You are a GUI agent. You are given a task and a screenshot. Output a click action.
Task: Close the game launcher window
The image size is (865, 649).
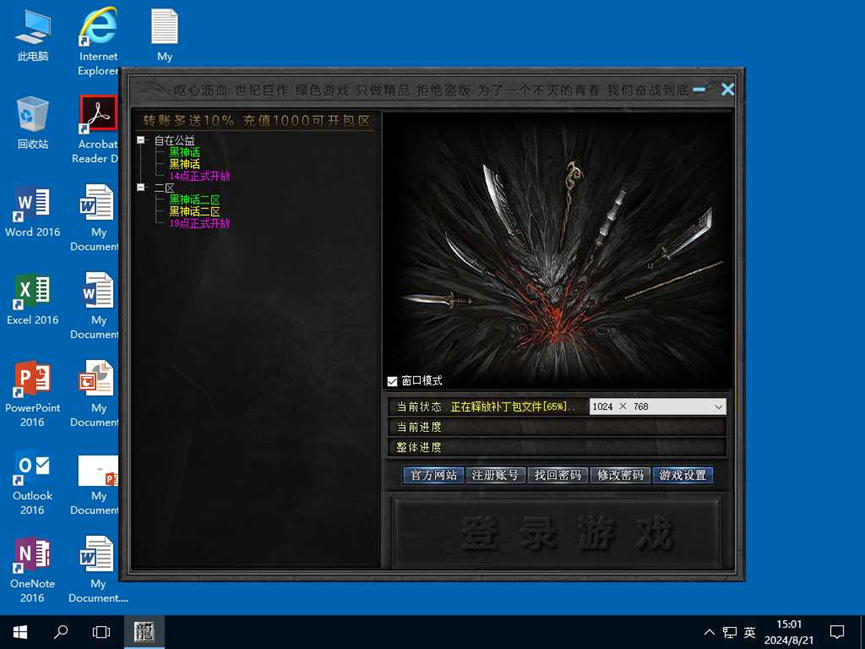[728, 89]
